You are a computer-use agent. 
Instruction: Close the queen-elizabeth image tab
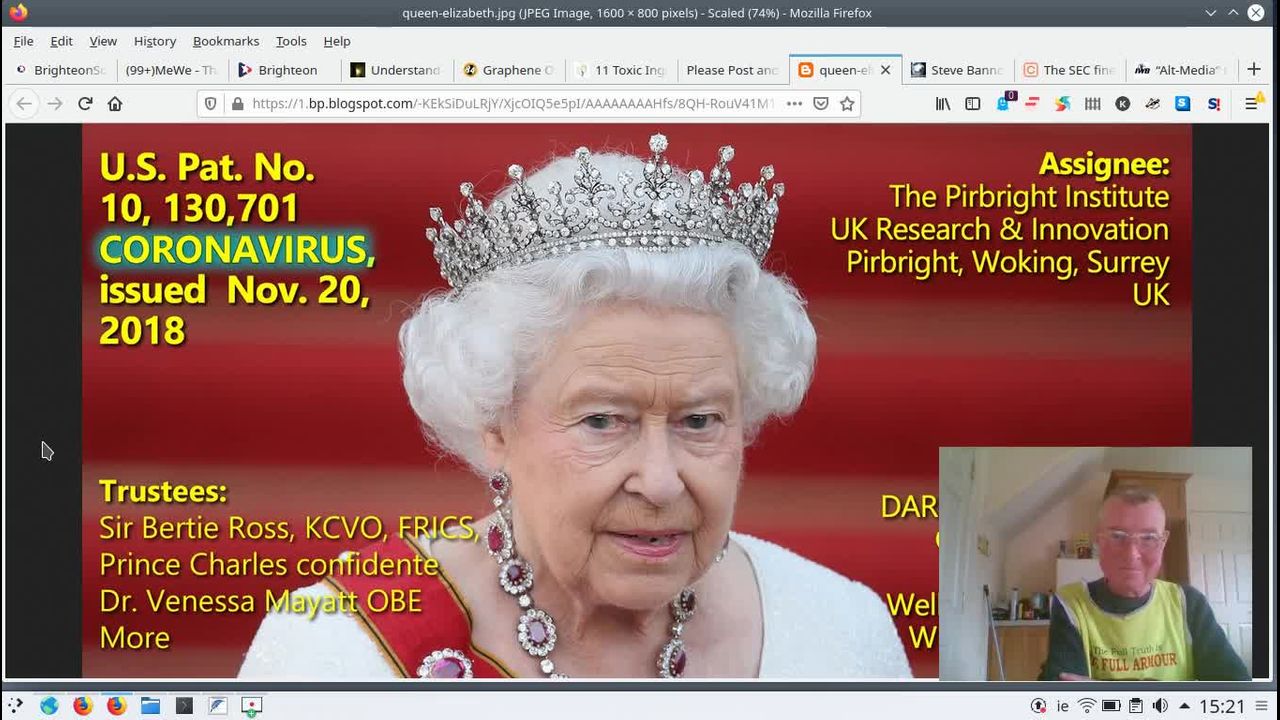pyautogui.click(x=885, y=70)
